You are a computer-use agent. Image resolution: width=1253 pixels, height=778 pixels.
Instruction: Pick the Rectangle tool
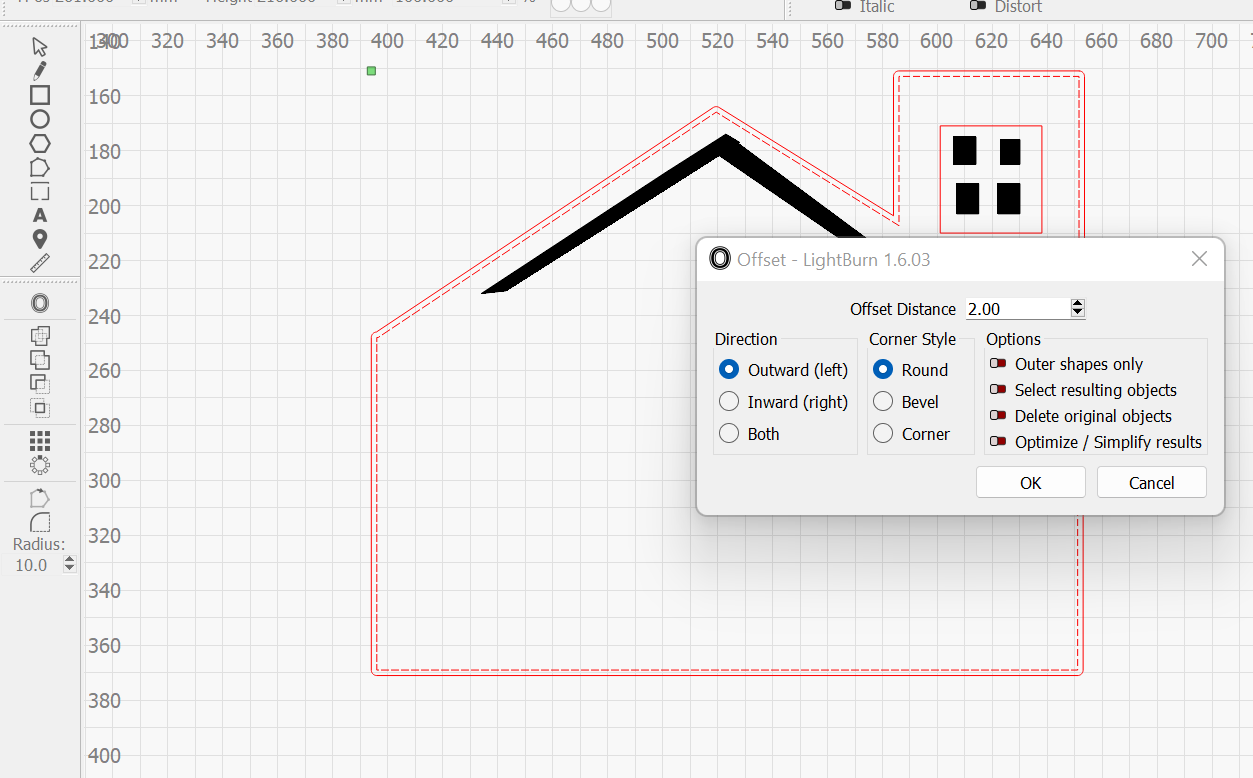[40, 94]
